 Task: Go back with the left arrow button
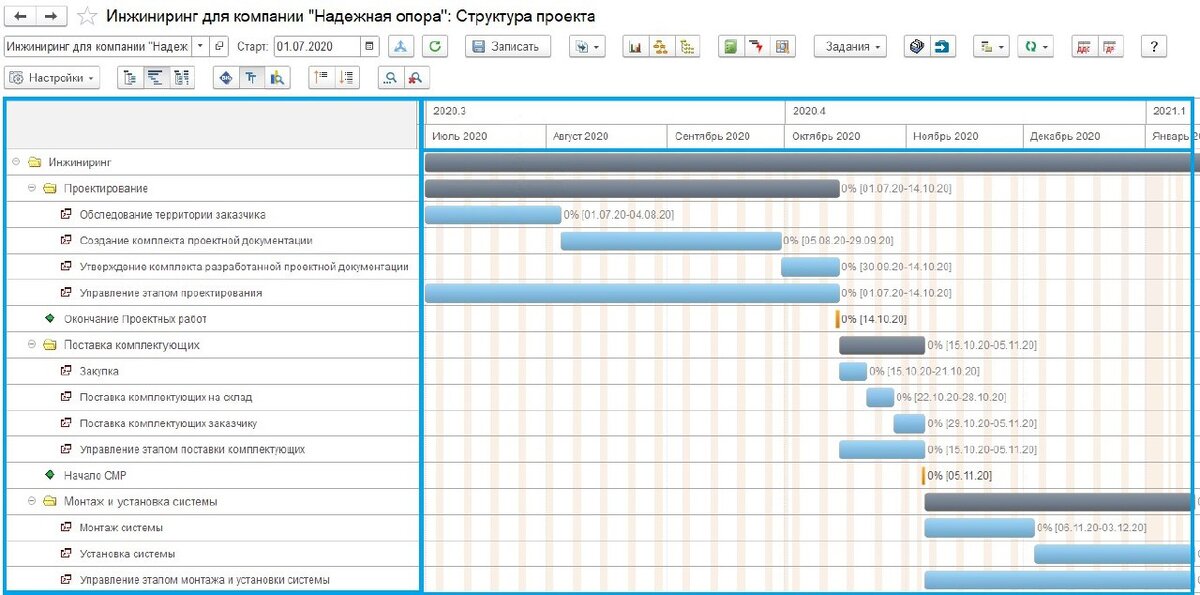(x=21, y=16)
